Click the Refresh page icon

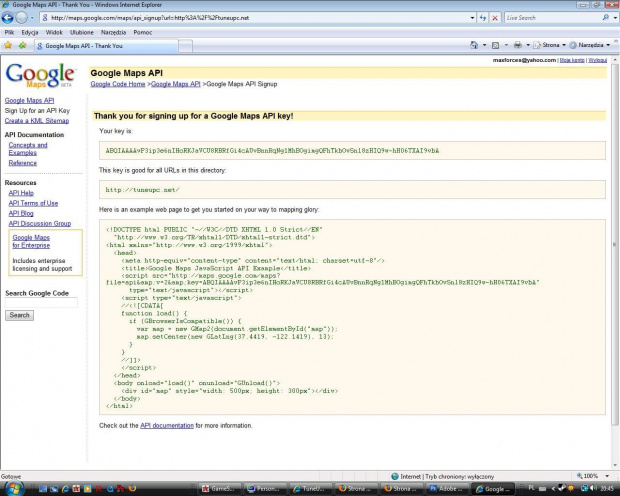(x=483, y=17)
